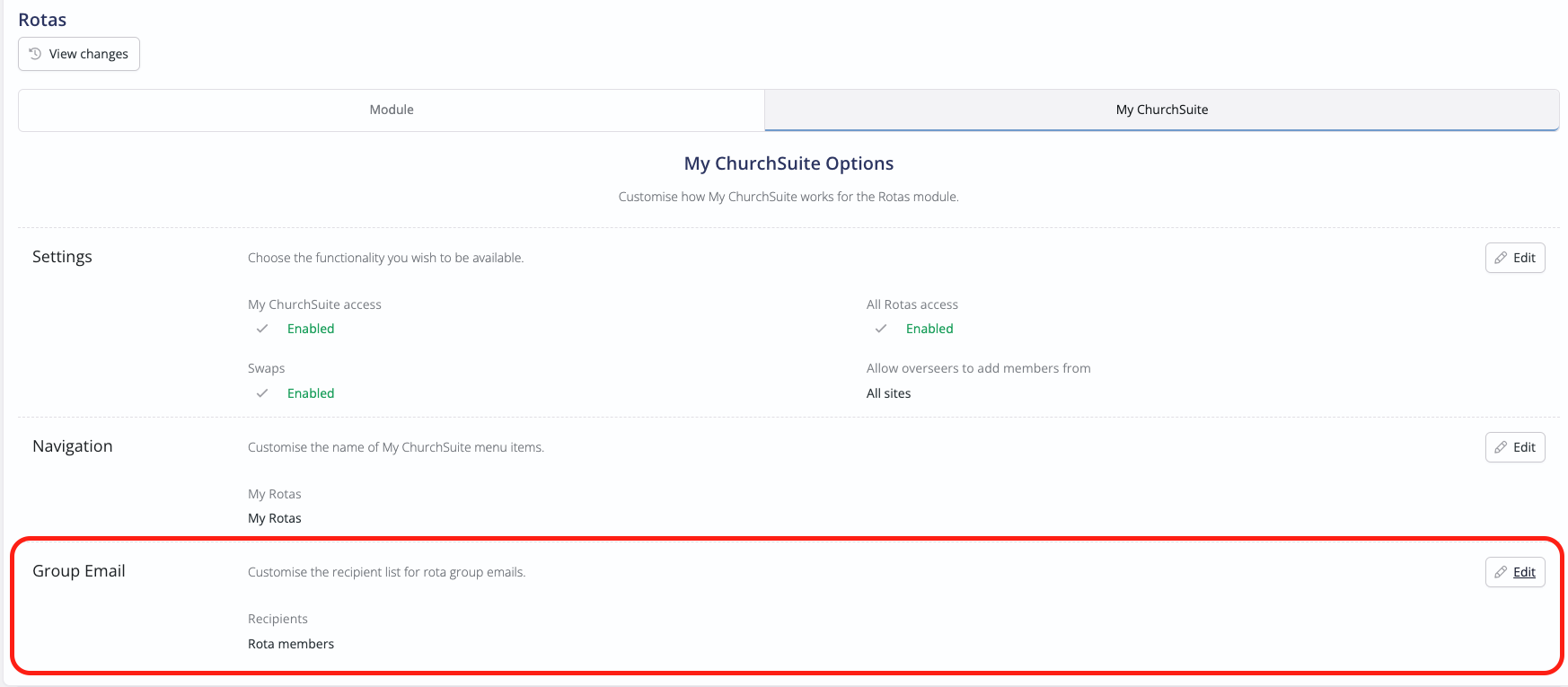Viewport: 1568px width, 687px height.
Task: Click Enabled under Swaps
Action: [x=311, y=393]
